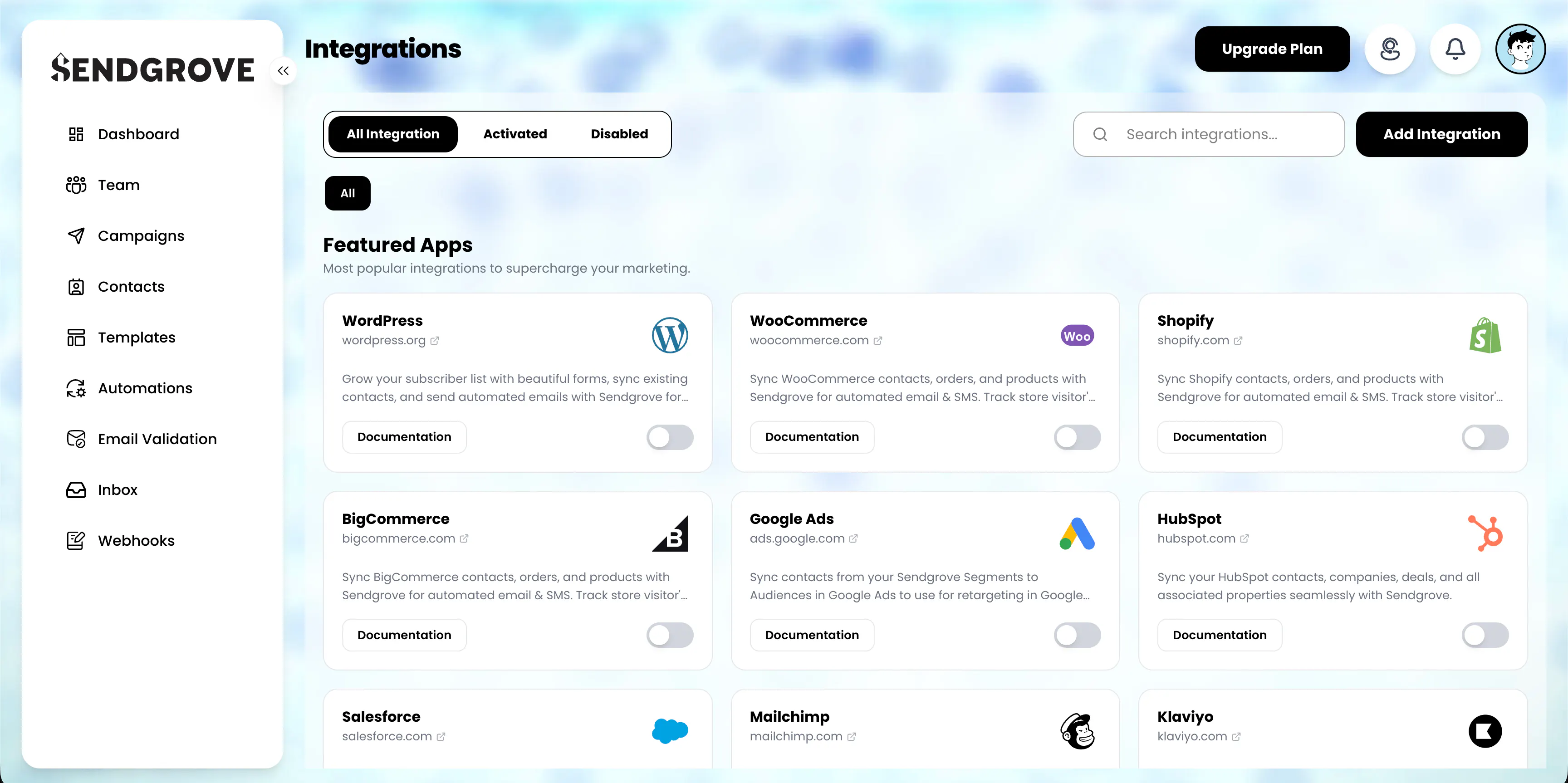Open WordPress Documentation
1568x783 pixels.
click(404, 437)
